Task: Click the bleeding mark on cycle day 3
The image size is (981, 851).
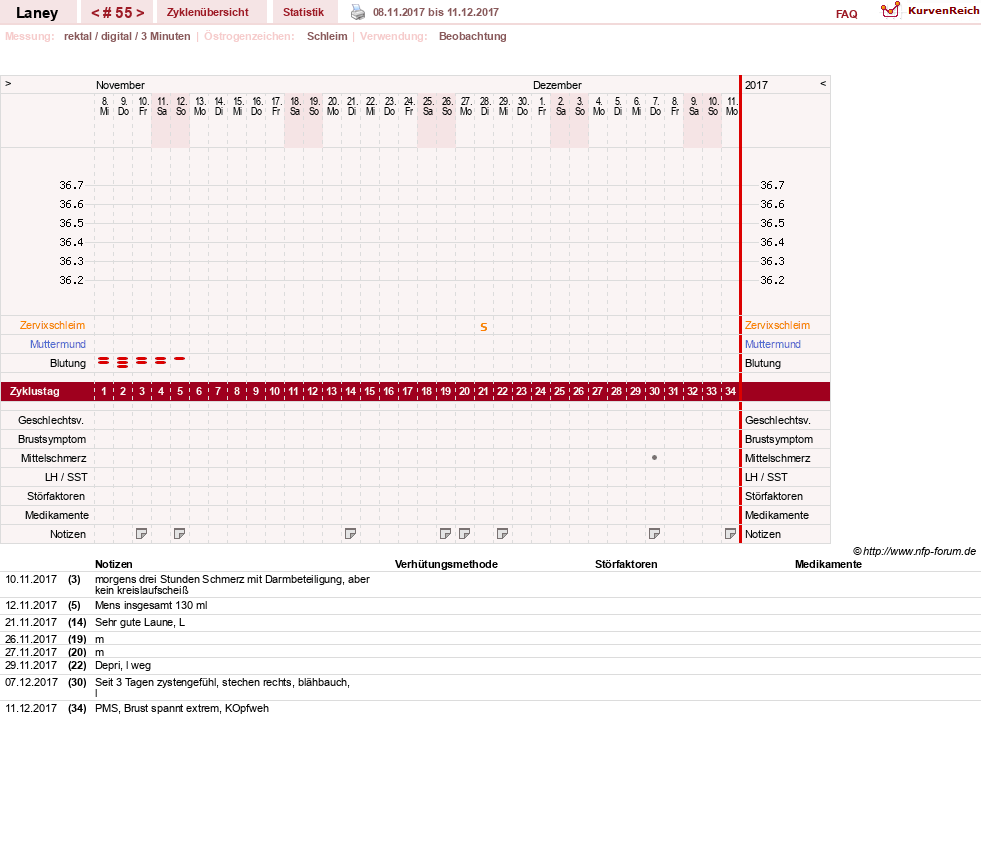Action: (x=141, y=361)
